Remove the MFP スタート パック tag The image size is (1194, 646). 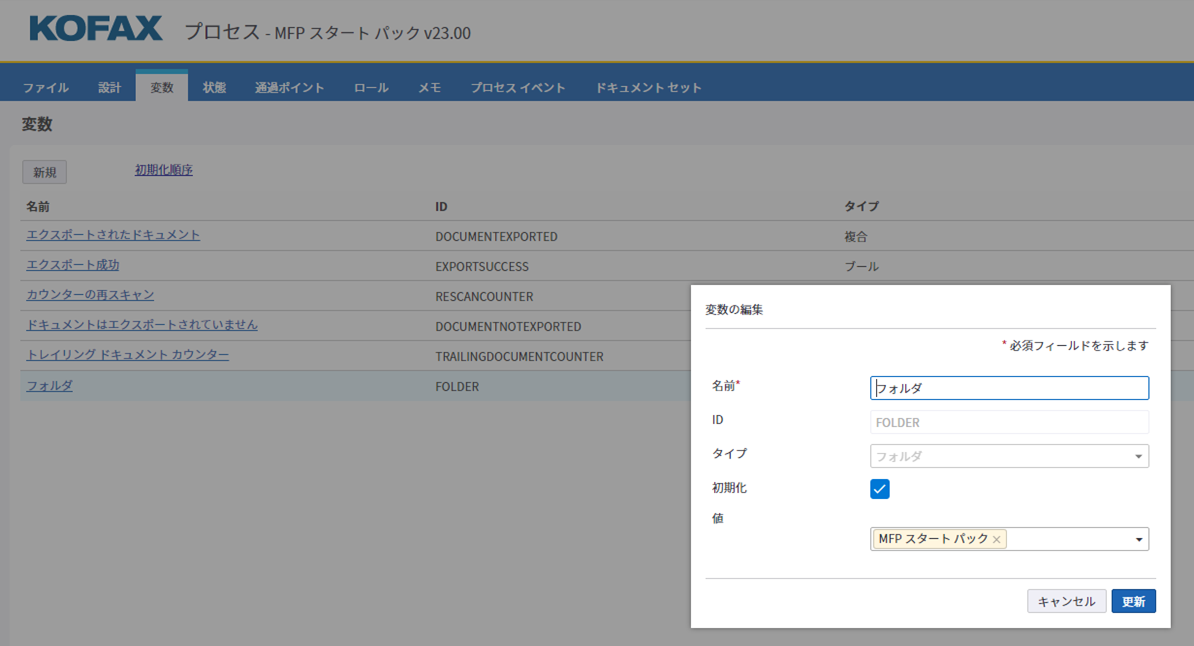996,540
